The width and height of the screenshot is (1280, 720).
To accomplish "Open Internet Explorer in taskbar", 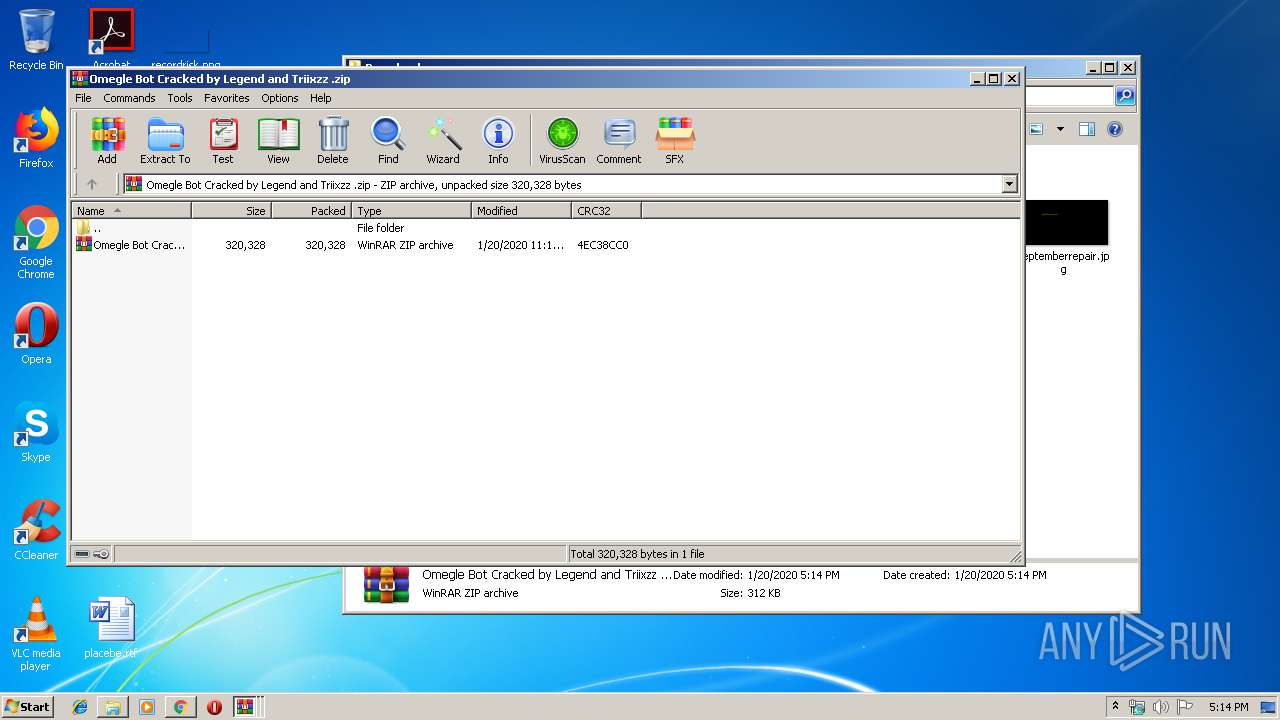I will pos(80,707).
